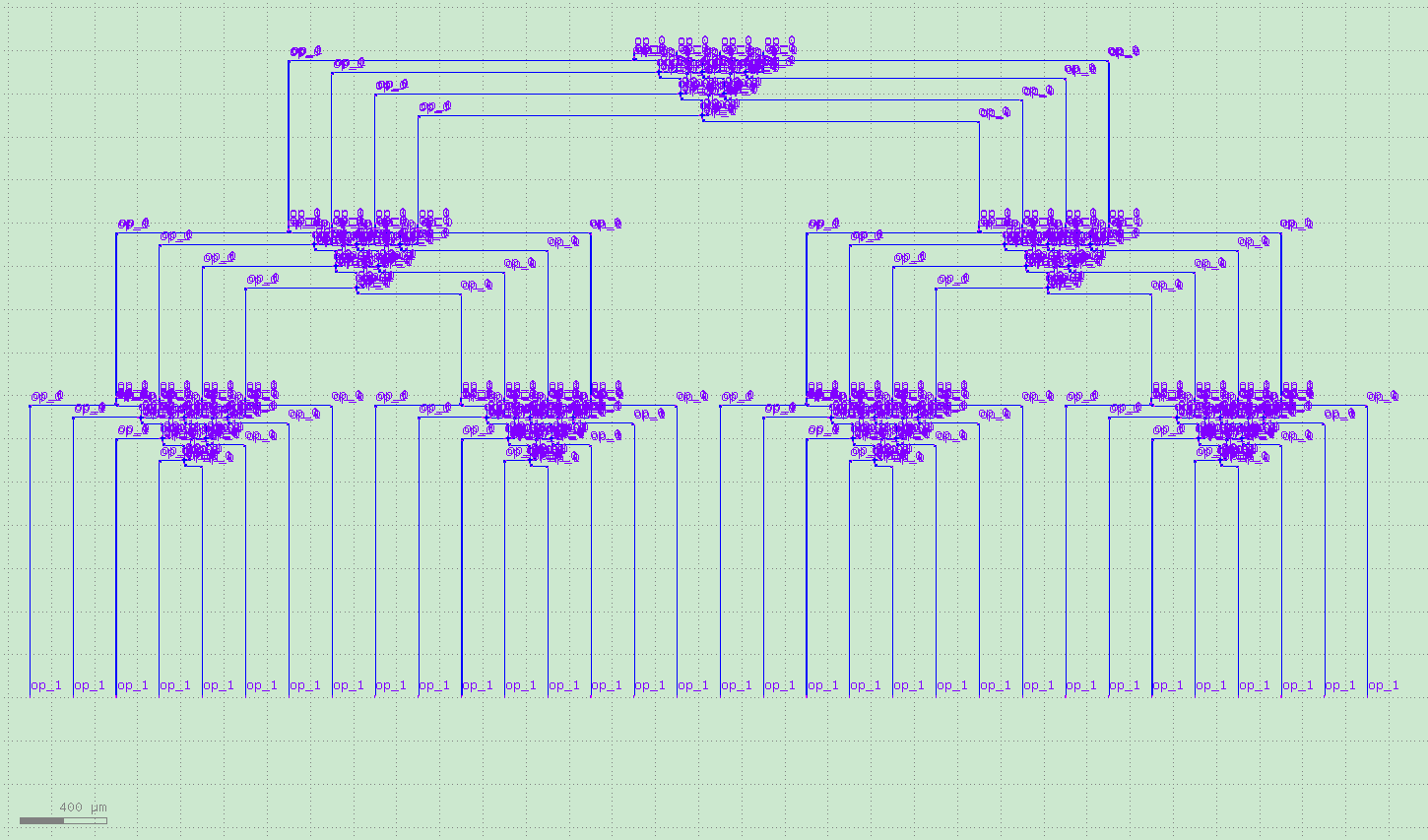Screen dimensions: 1428x840
Task: Select the highest op_0 label on the left
Action: (305, 50)
